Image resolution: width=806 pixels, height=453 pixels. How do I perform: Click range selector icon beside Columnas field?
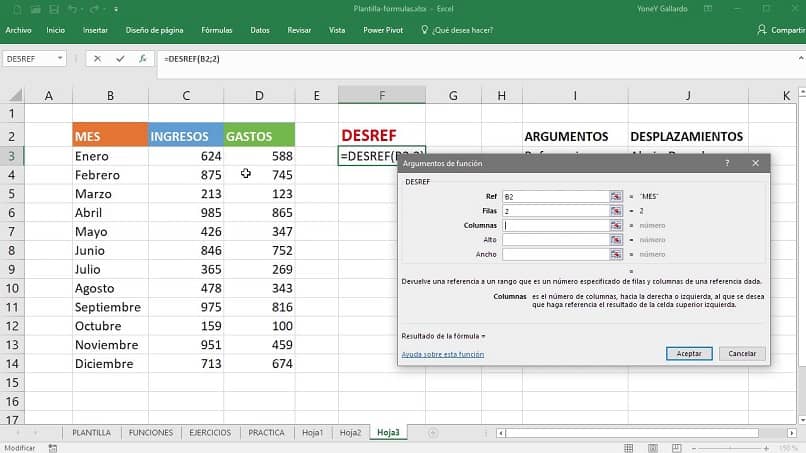pos(616,225)
